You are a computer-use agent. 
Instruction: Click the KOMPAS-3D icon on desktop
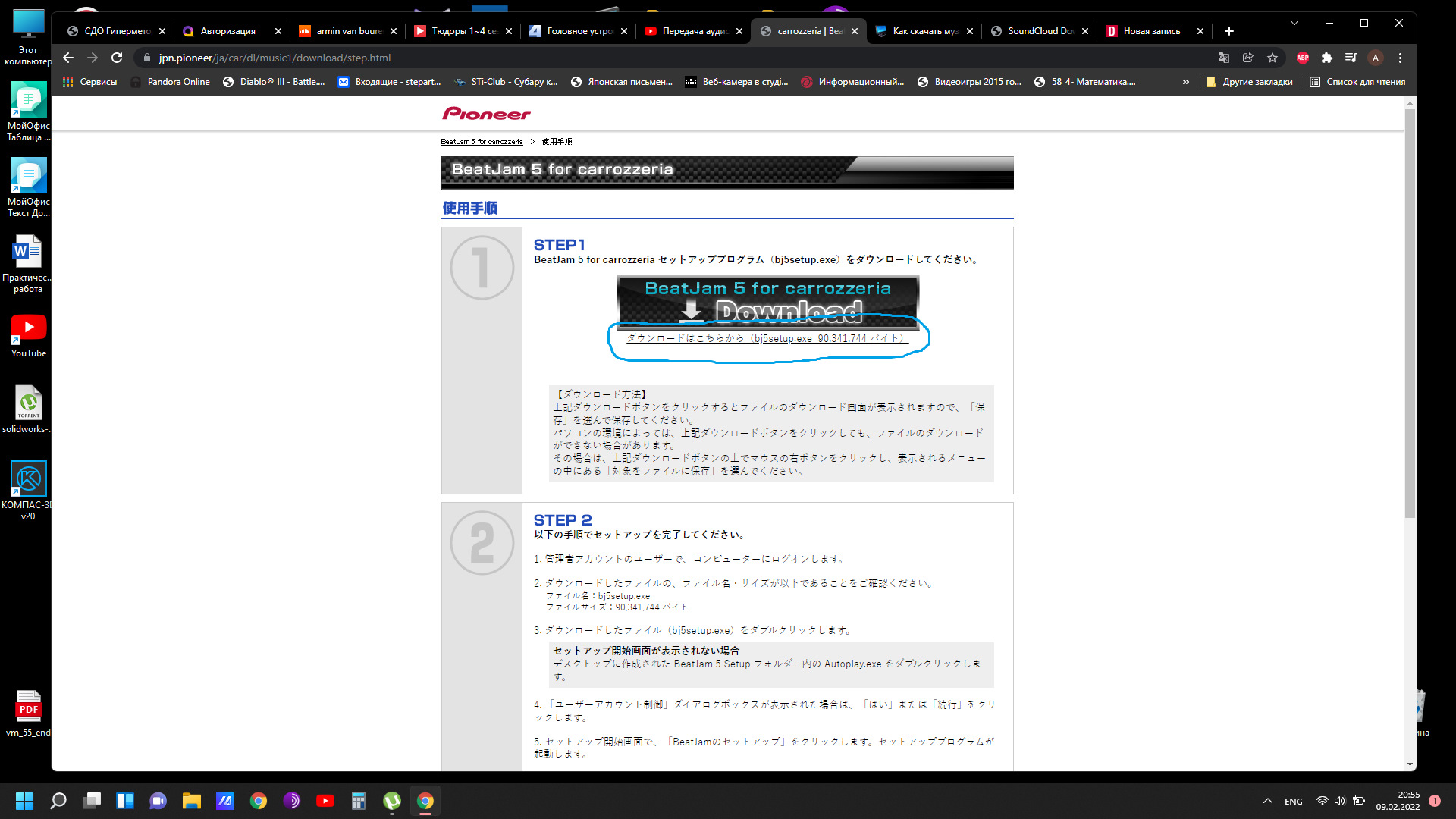(28, 479)
